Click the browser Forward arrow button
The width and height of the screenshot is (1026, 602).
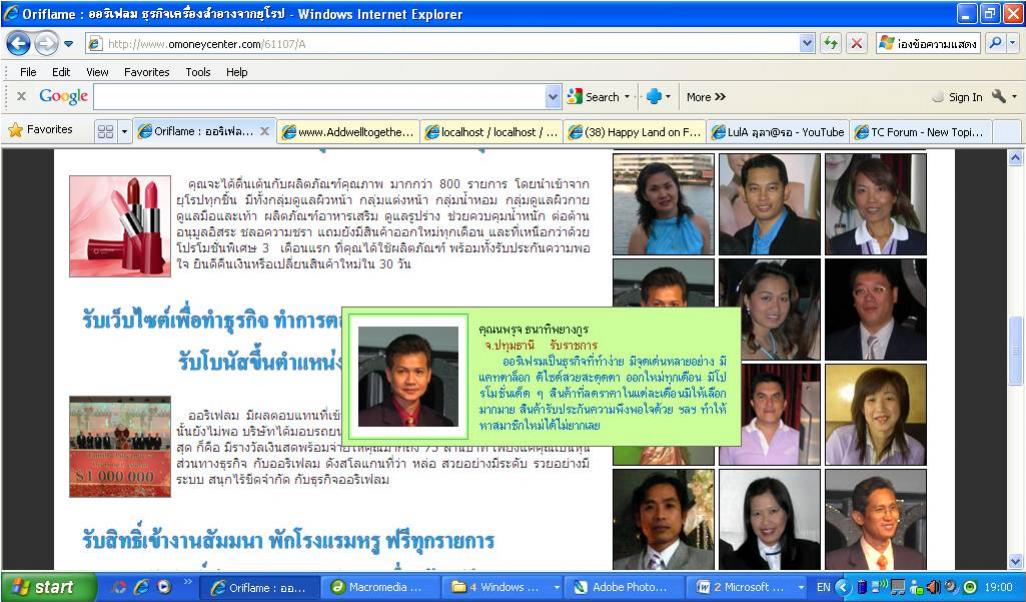(x=46, y=44)
